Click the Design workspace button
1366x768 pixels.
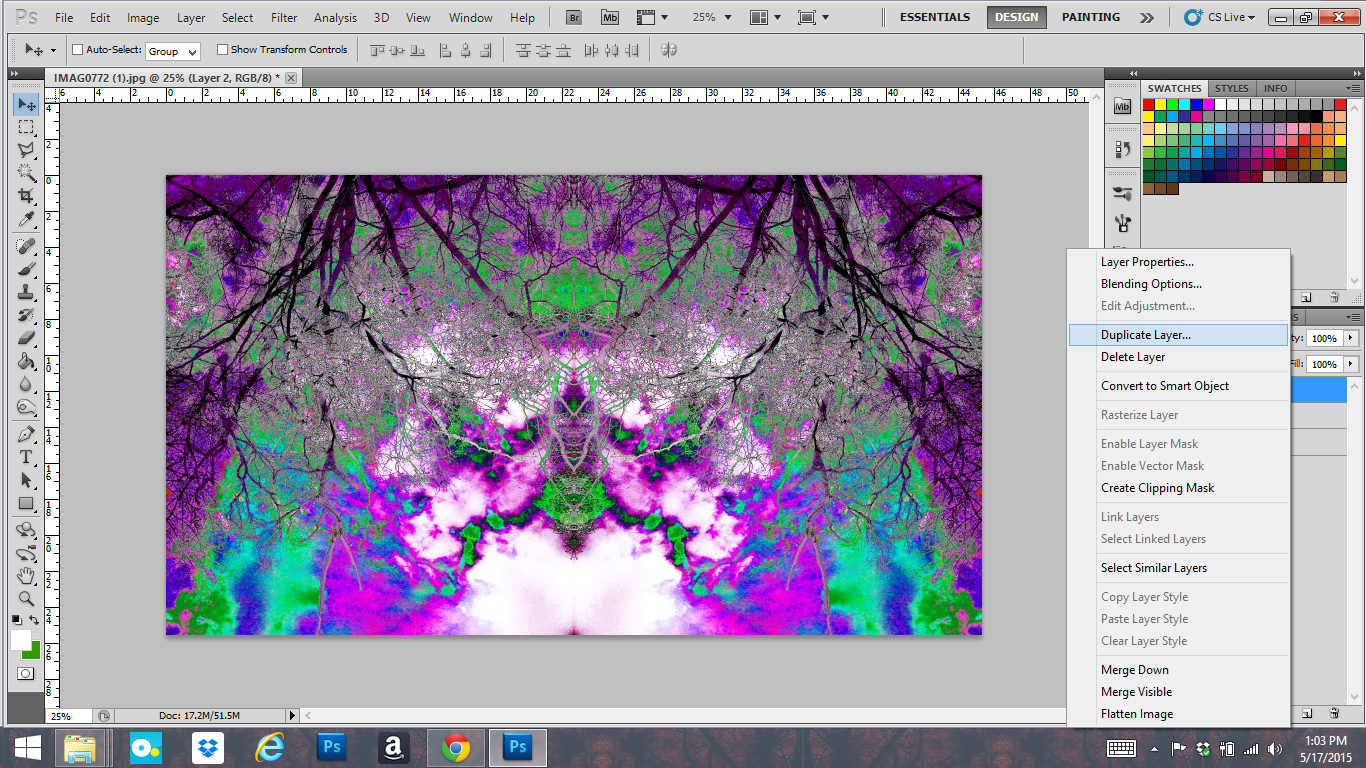pyautogui.click(x=1017, y=17)
